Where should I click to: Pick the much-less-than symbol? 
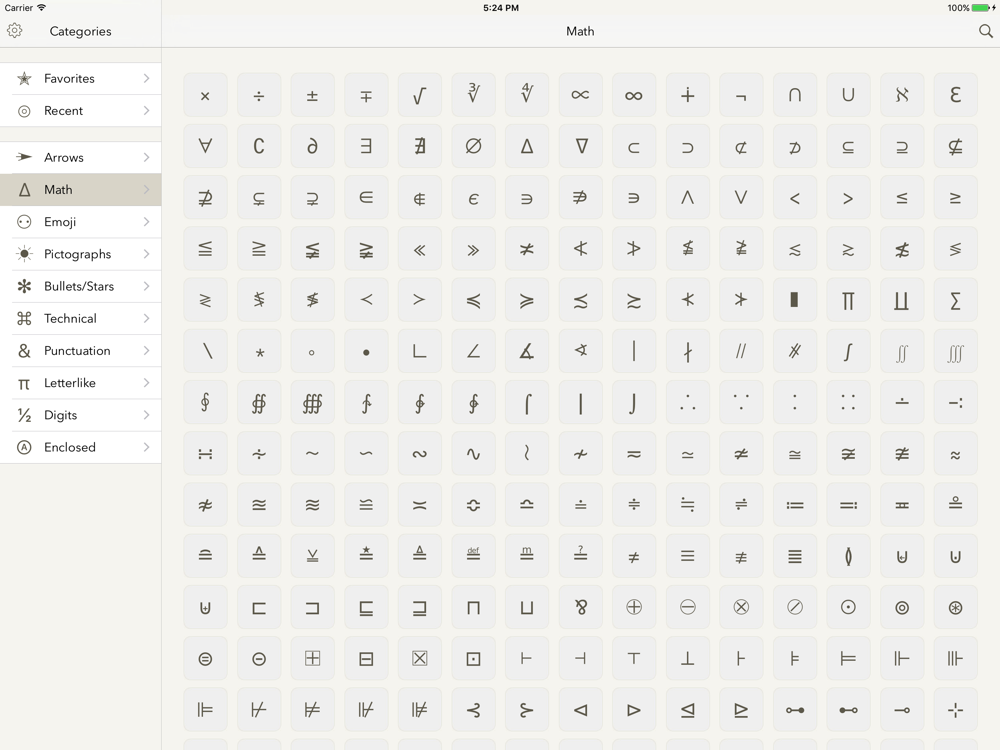[x=420, y=249]
